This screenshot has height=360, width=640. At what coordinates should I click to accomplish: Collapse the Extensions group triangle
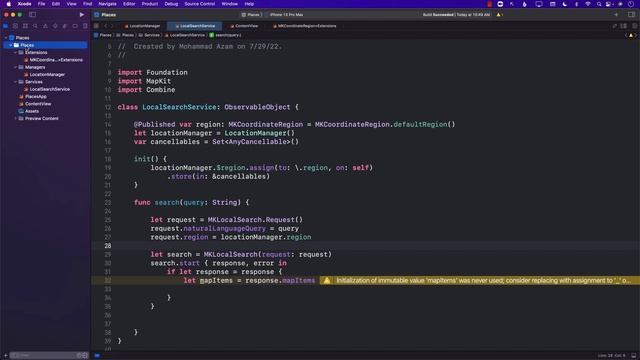pyautogui.click(x=16, y=52)
